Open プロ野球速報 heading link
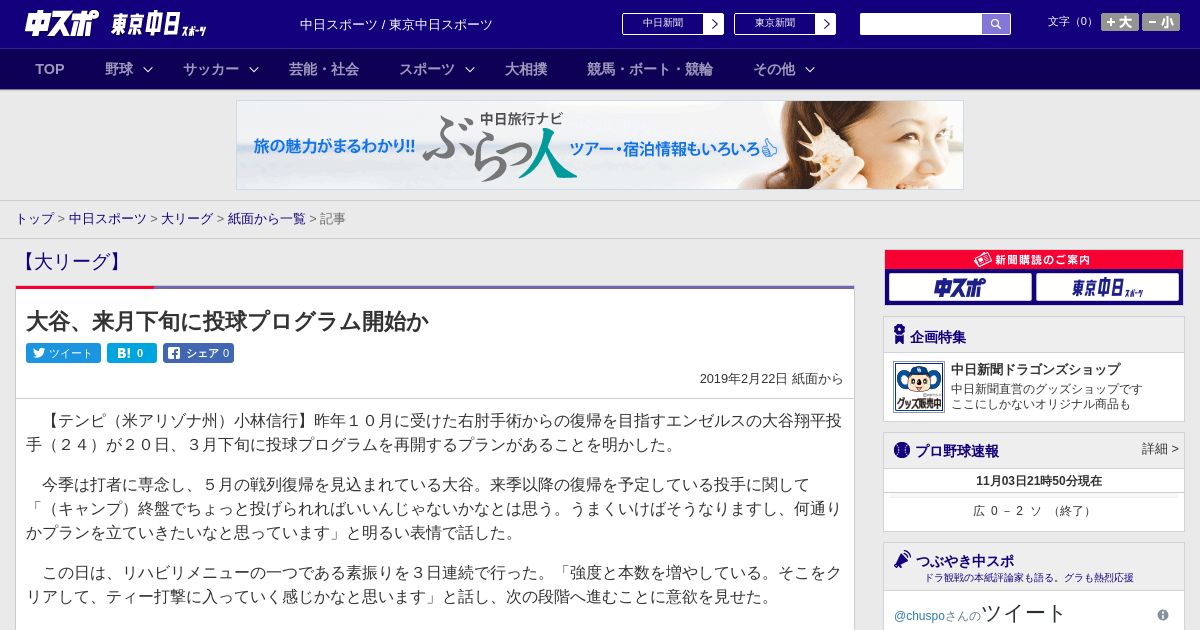This screenshot has height=630, width=1200. click(x=957, y=451)
